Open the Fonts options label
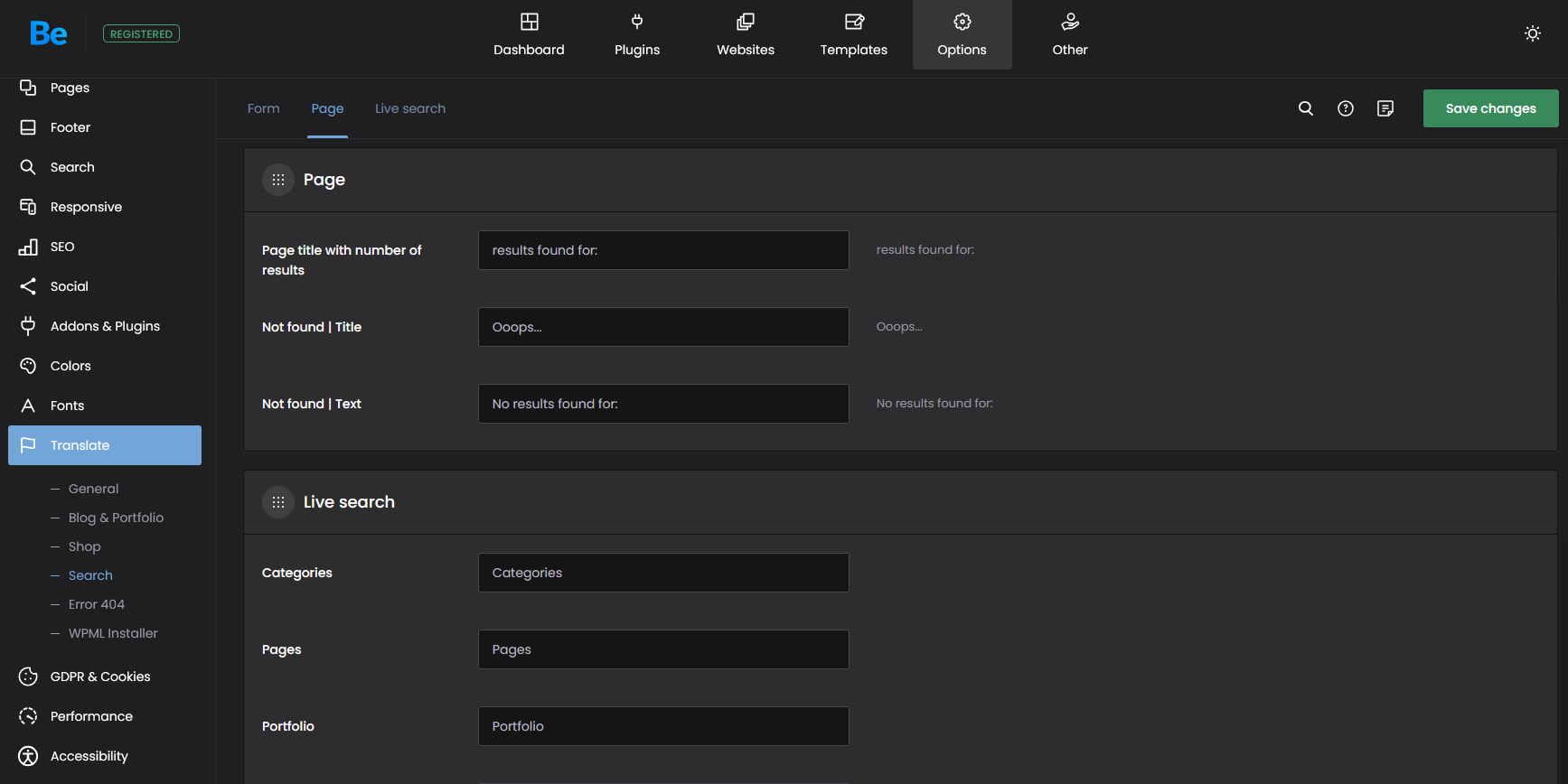The height and width of the screenshot is (784, 1568). (x=67, y=406)
